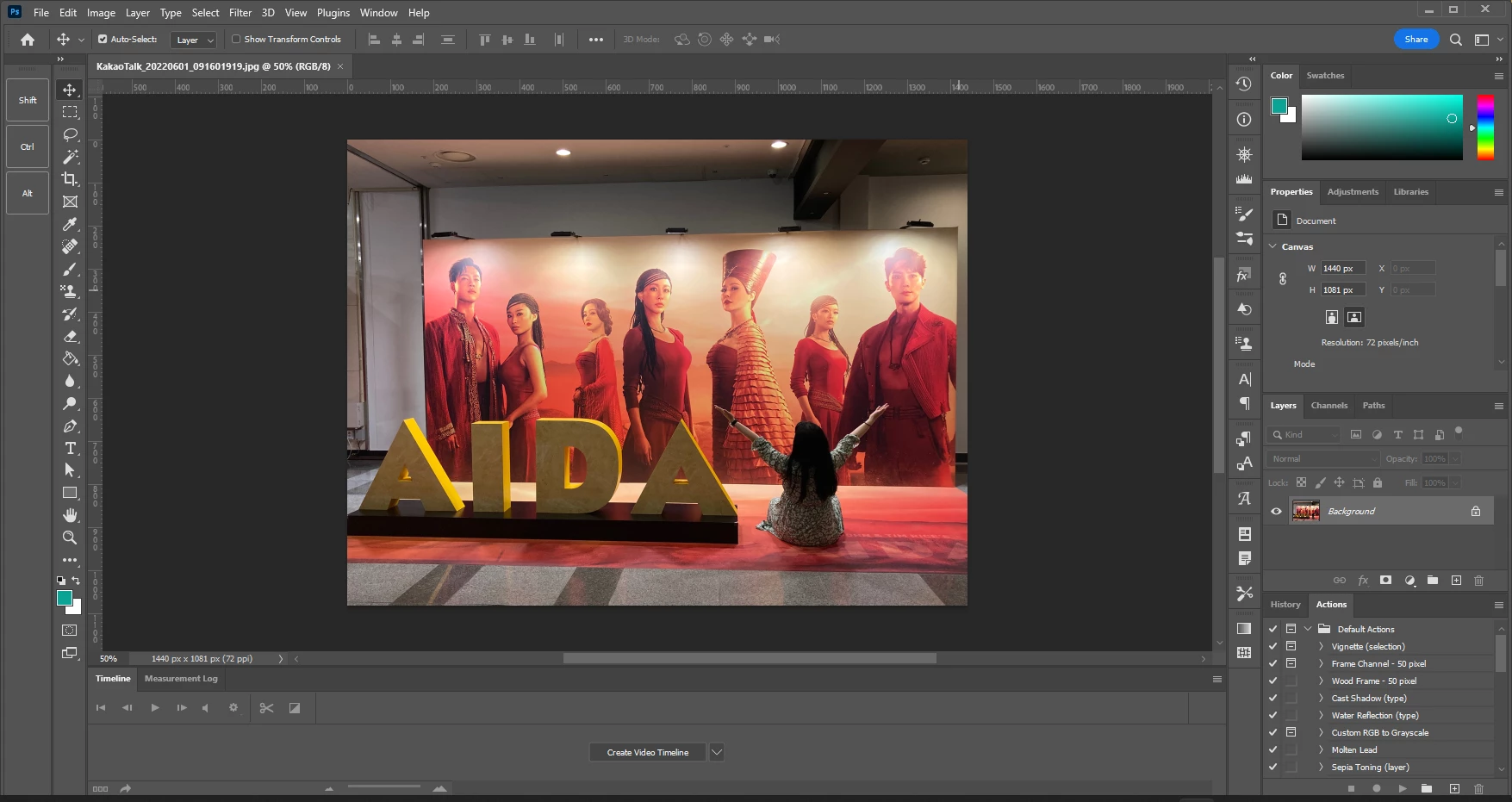Image resolution: width=1512 pixels, height=802 pixels.
Task: Split clip at playhead scissors icon
Action: (x=266, y=708)
